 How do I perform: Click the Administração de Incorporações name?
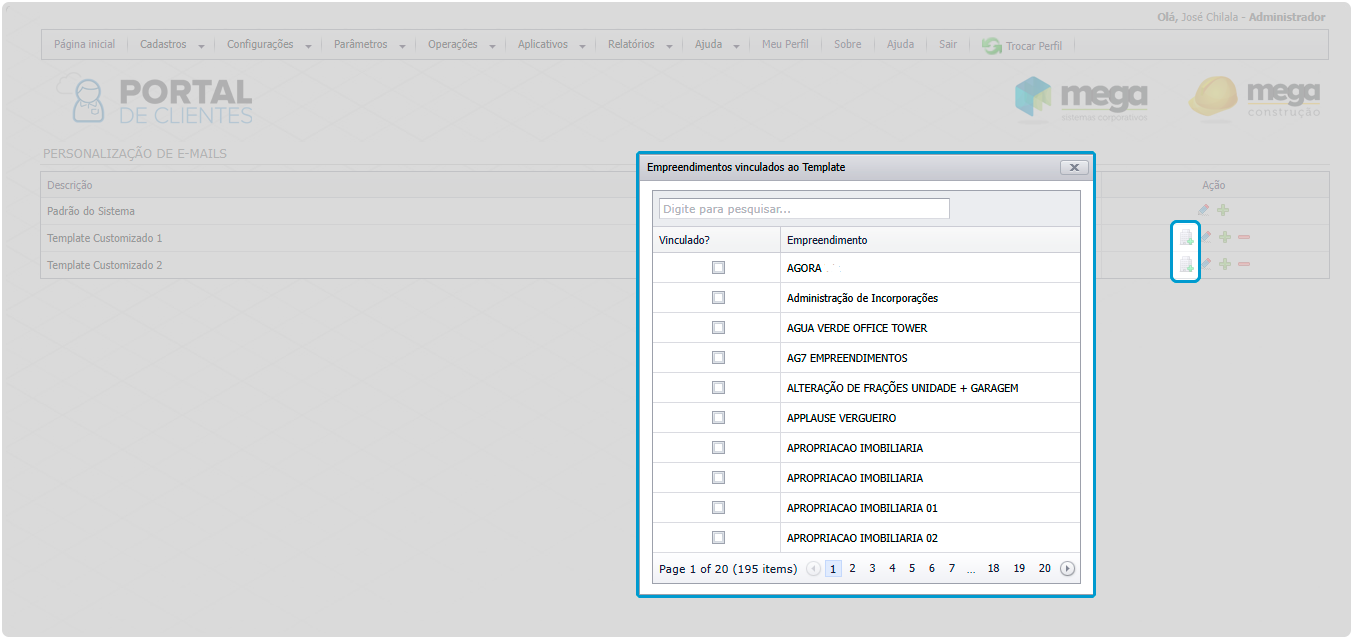(x=862, y=298)
